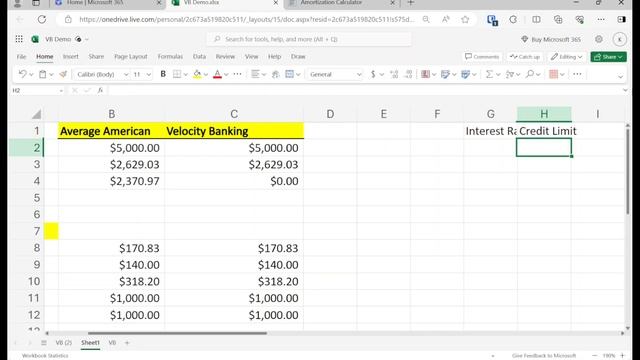This screenshot has width=640, height=360.
Task: Click the search tools and help box
Action: pos(309,39)
